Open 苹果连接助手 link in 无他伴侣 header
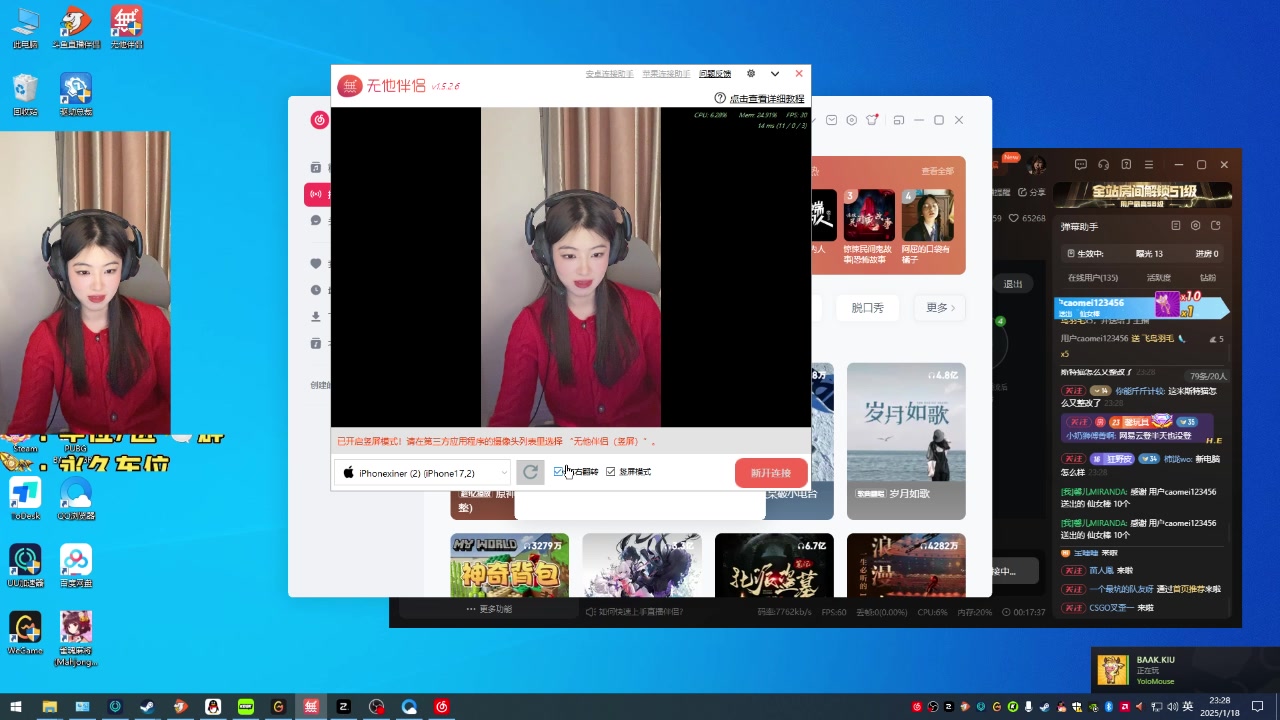 pos(666,74)
